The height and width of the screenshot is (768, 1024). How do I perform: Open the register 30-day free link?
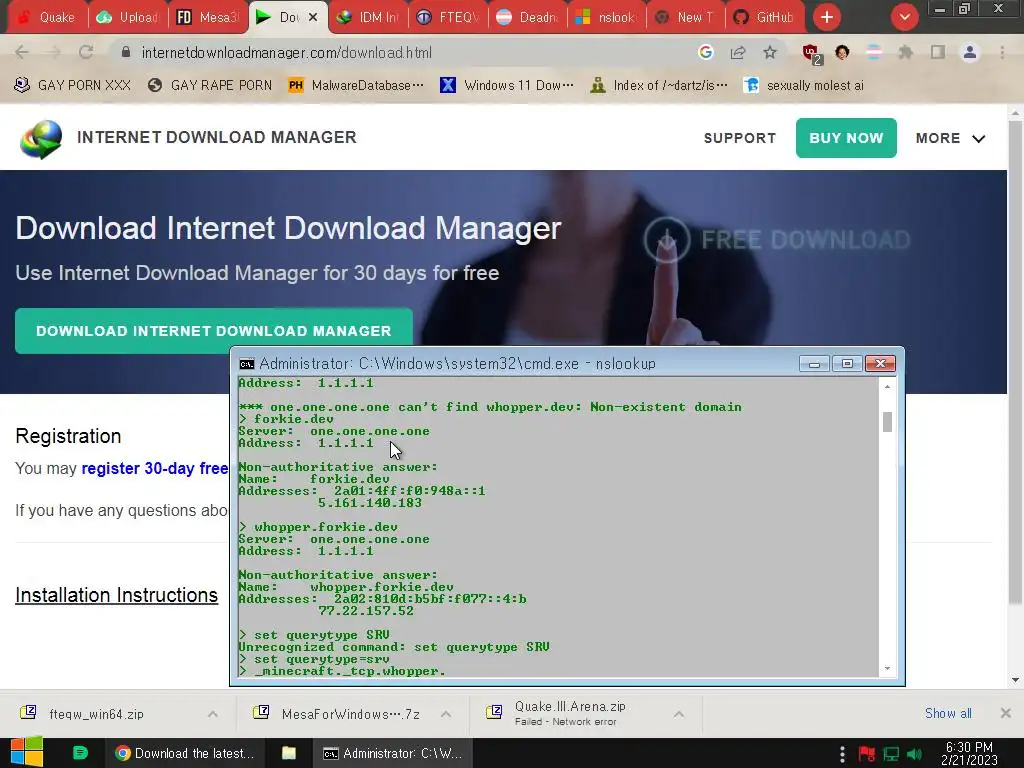pyautogui.click(x=155, y=468)
